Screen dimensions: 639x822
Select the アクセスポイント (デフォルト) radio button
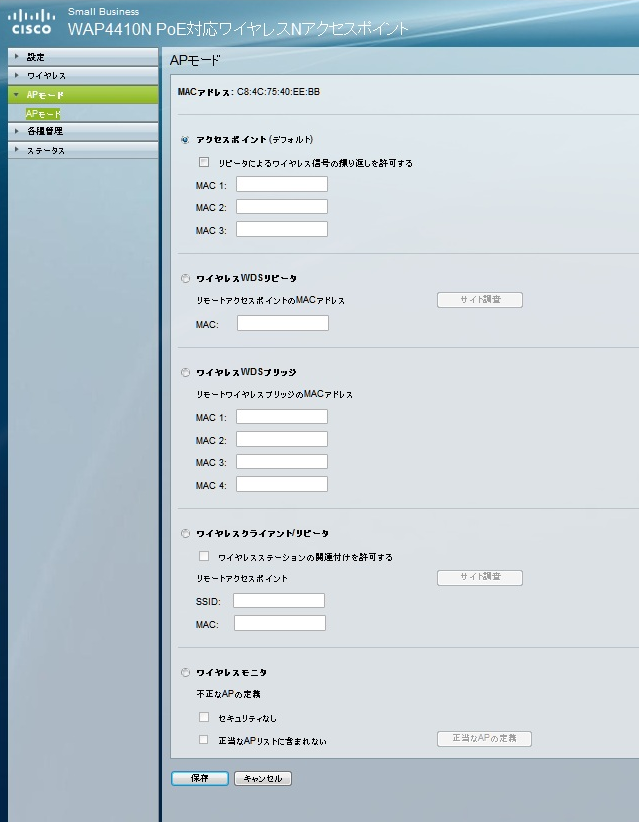click(x=185, y=140)
